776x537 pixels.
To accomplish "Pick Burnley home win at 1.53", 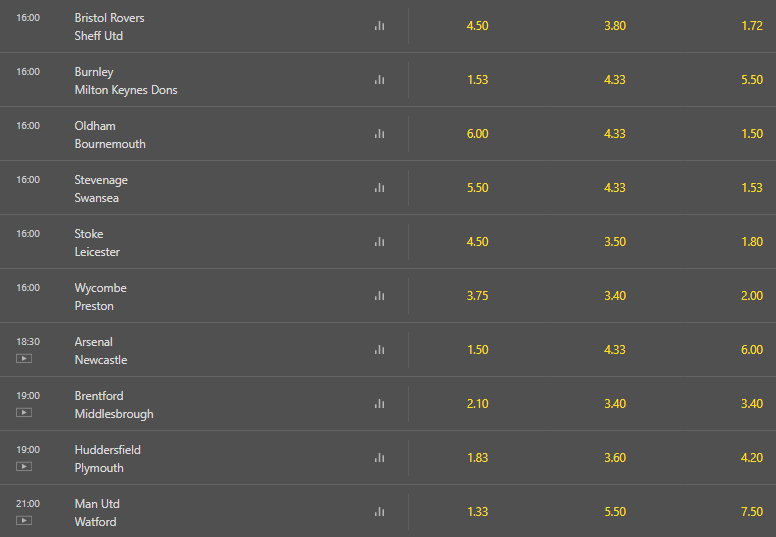I will (478, 80).
